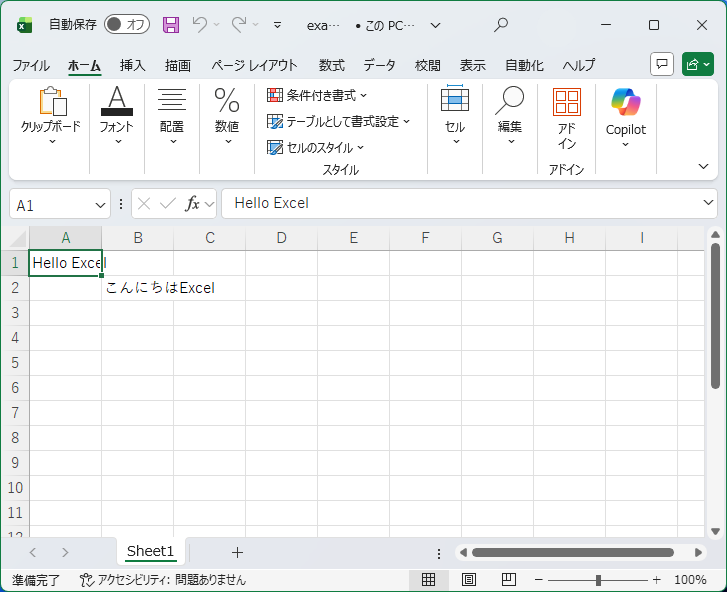Switch to the 挿入 tab

[x=133, y=65]
